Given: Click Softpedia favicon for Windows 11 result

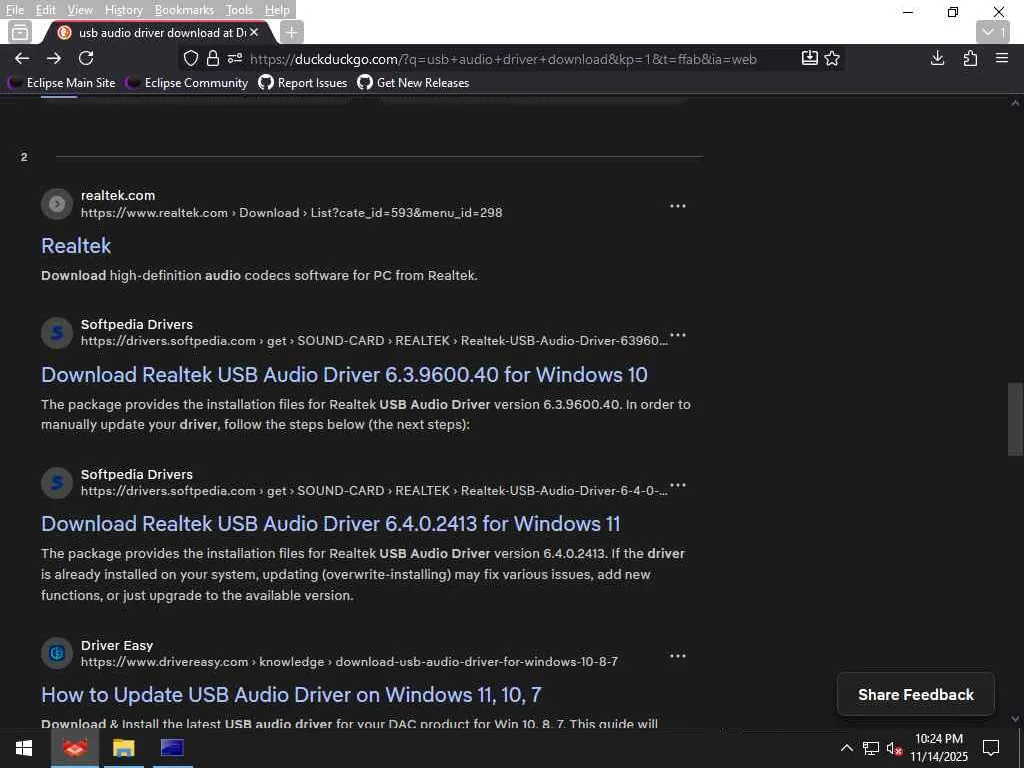Looking at the screenshot, I should coord(57,483).
